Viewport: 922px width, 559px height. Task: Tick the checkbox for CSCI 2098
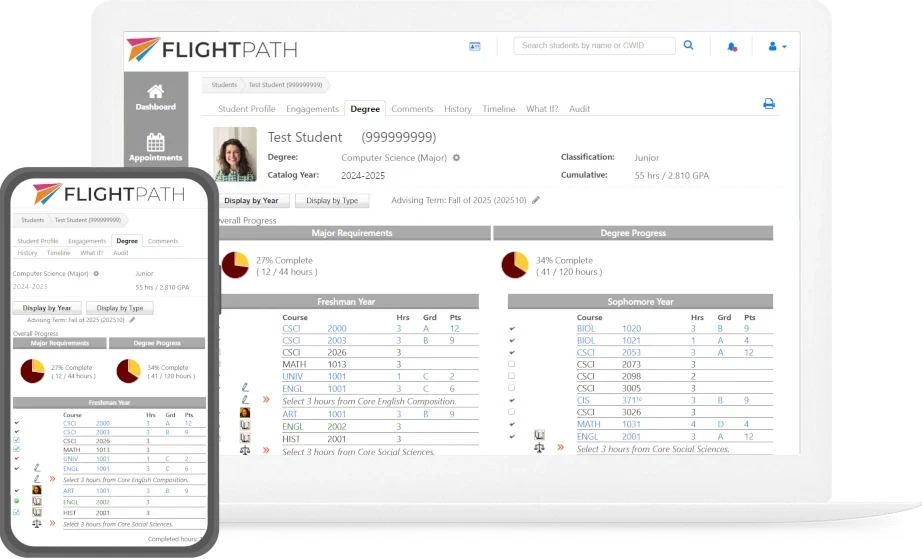click(512, 376)
